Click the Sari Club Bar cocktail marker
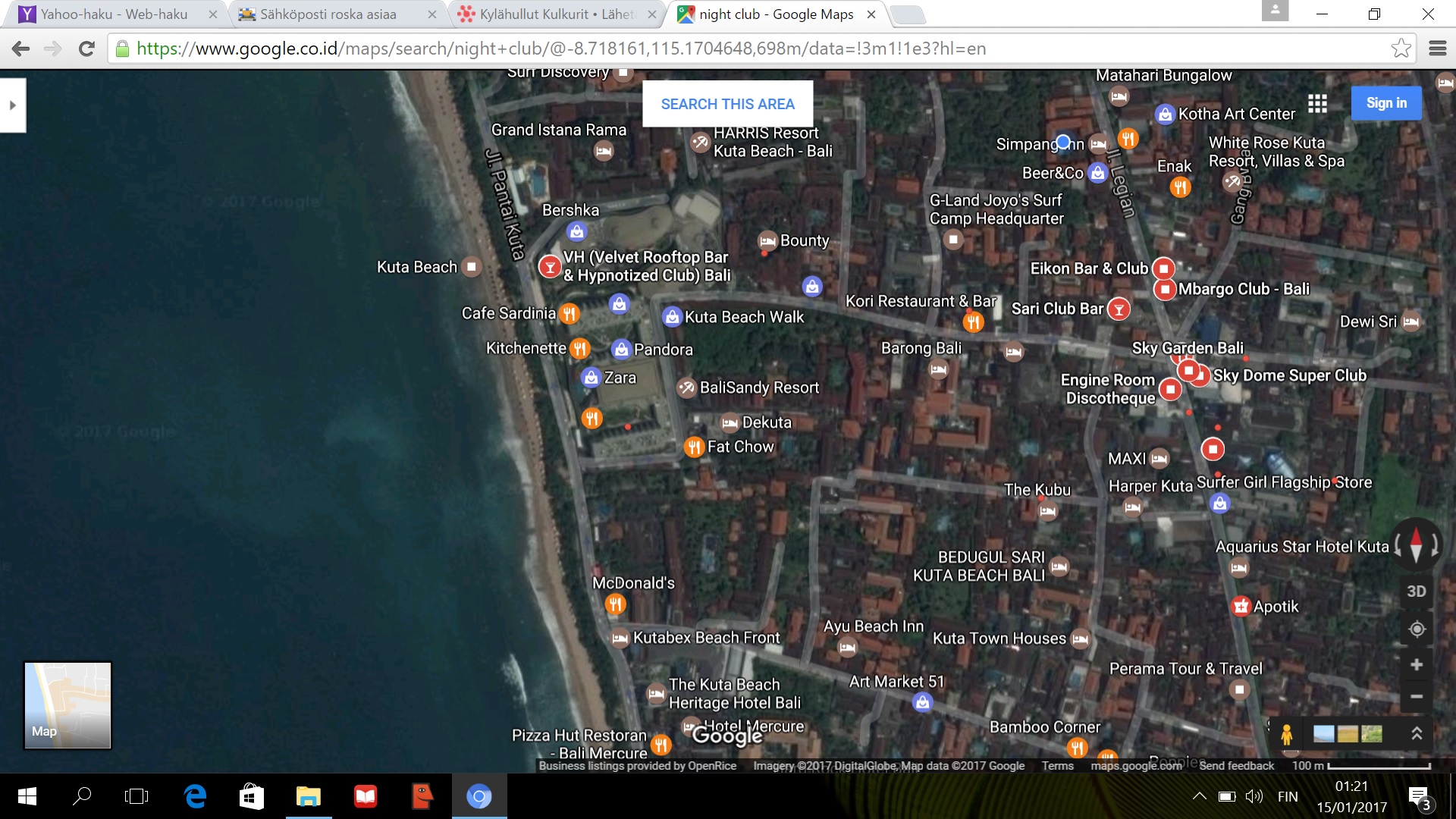The image size is (1456, 819). click(x=1119, y=309)
